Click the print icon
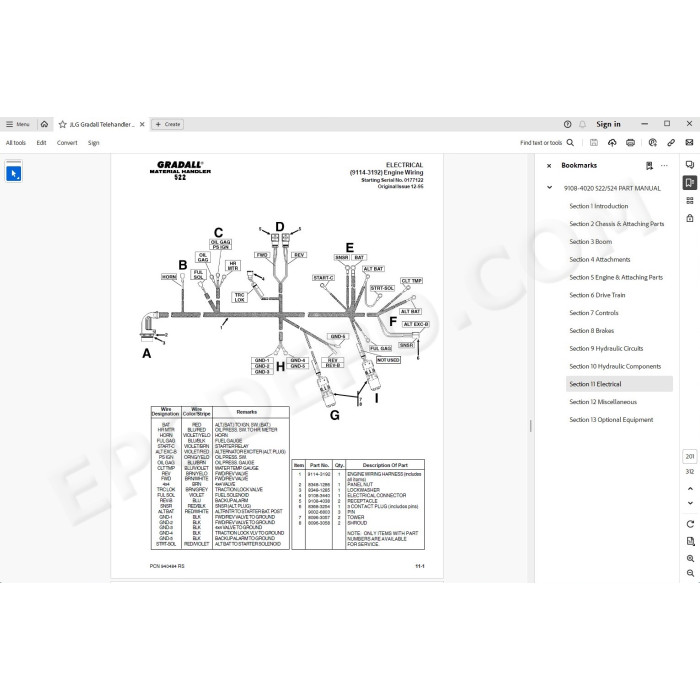The image size is (700, 700). [630, 142]
